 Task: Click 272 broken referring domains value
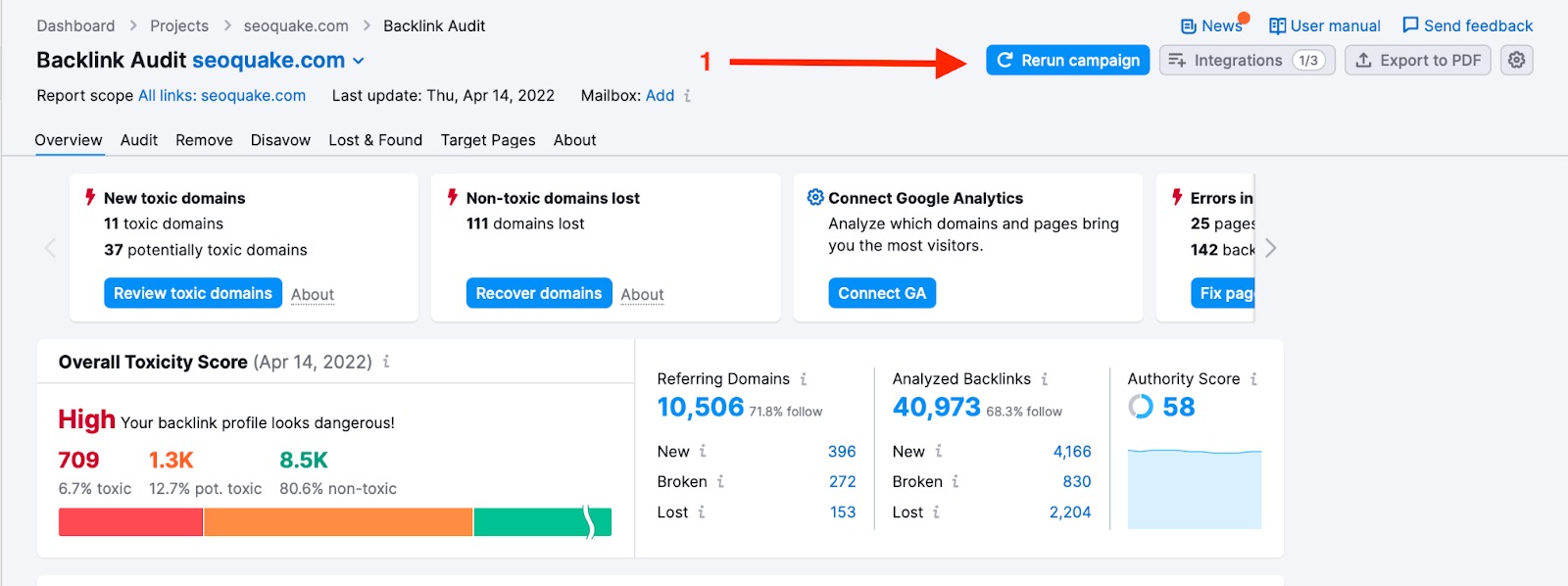click(x=843, y=482)
